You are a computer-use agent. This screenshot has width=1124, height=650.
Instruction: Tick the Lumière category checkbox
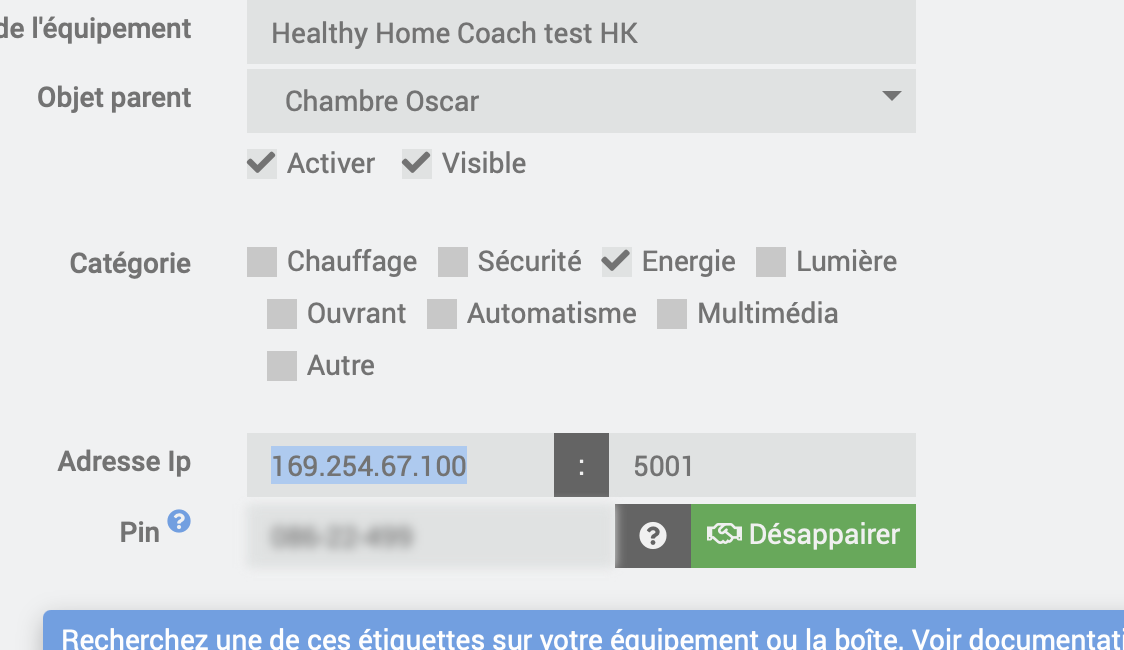click(x=771, y=262)
